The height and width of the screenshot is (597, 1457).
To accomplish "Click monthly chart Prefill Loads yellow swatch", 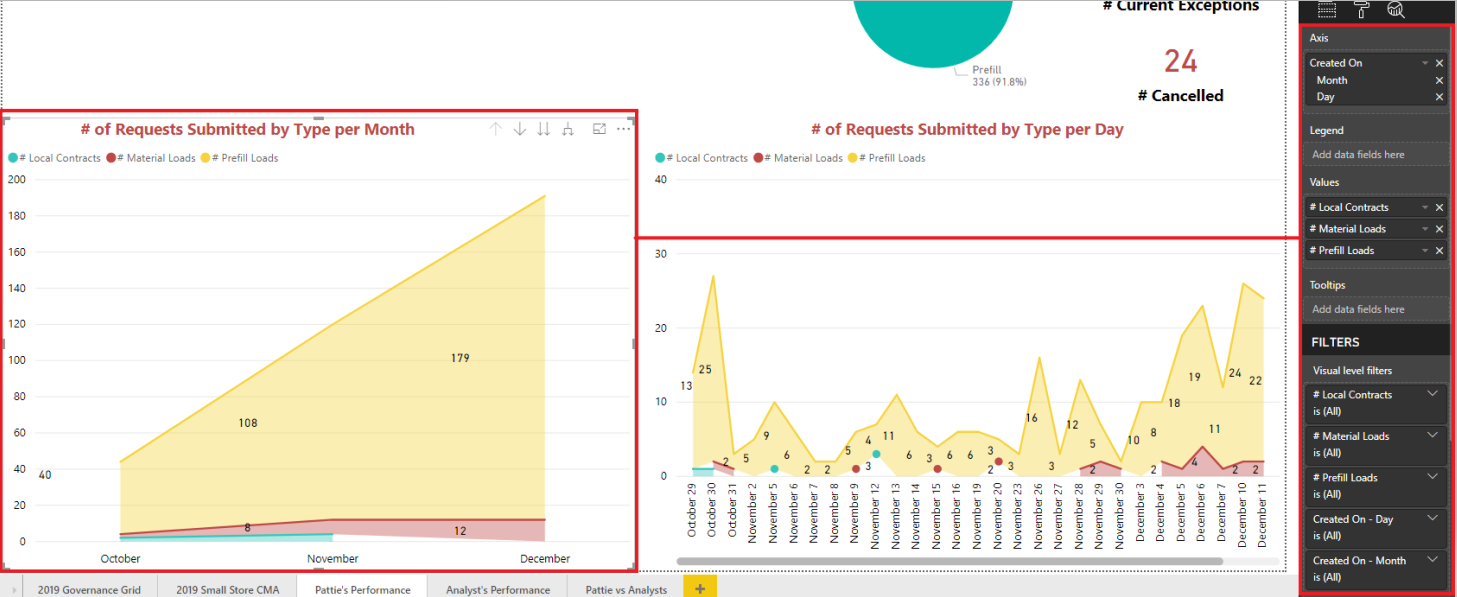I will [x=206, y=158].
